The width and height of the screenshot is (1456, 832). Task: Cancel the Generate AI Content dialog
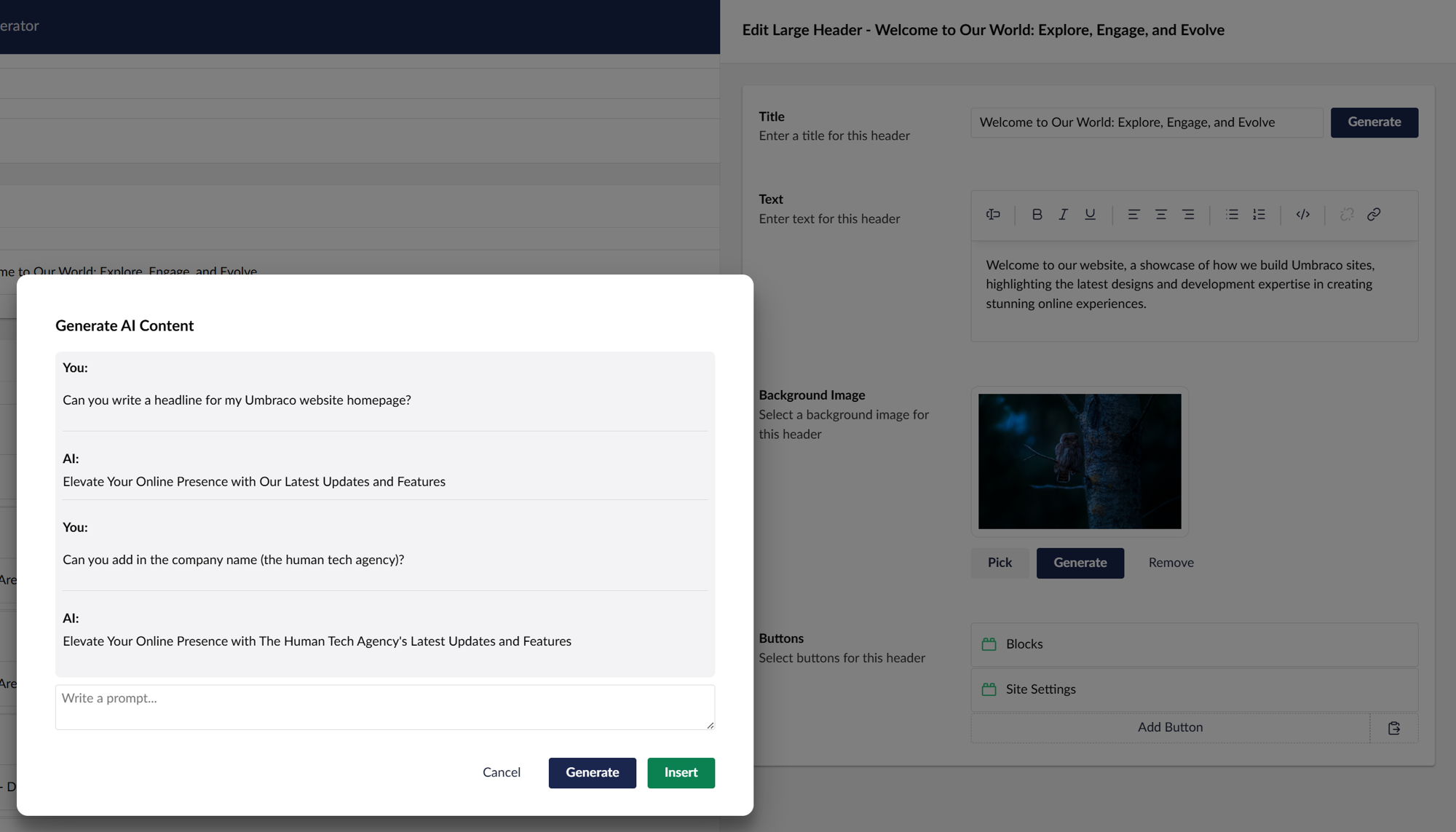(502, 773)
